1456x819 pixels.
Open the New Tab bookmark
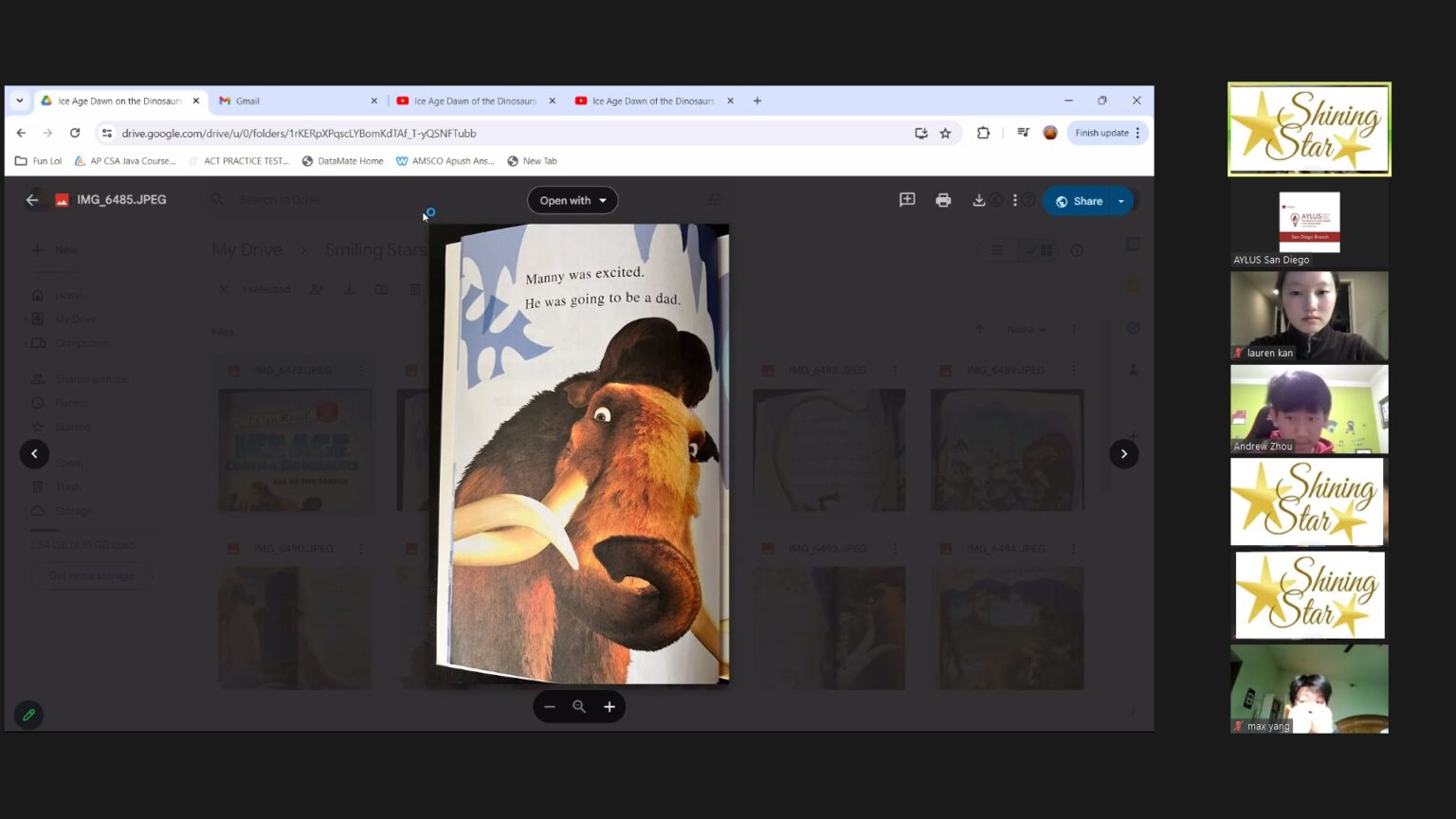pyautogui.click(x=532, y=161)
